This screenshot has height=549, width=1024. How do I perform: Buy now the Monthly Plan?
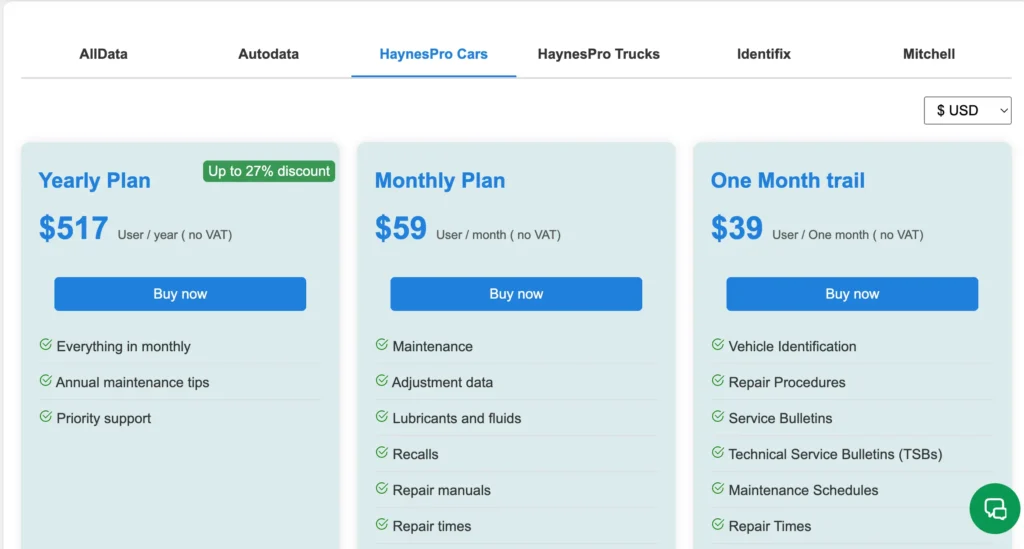tap(516, 294)
